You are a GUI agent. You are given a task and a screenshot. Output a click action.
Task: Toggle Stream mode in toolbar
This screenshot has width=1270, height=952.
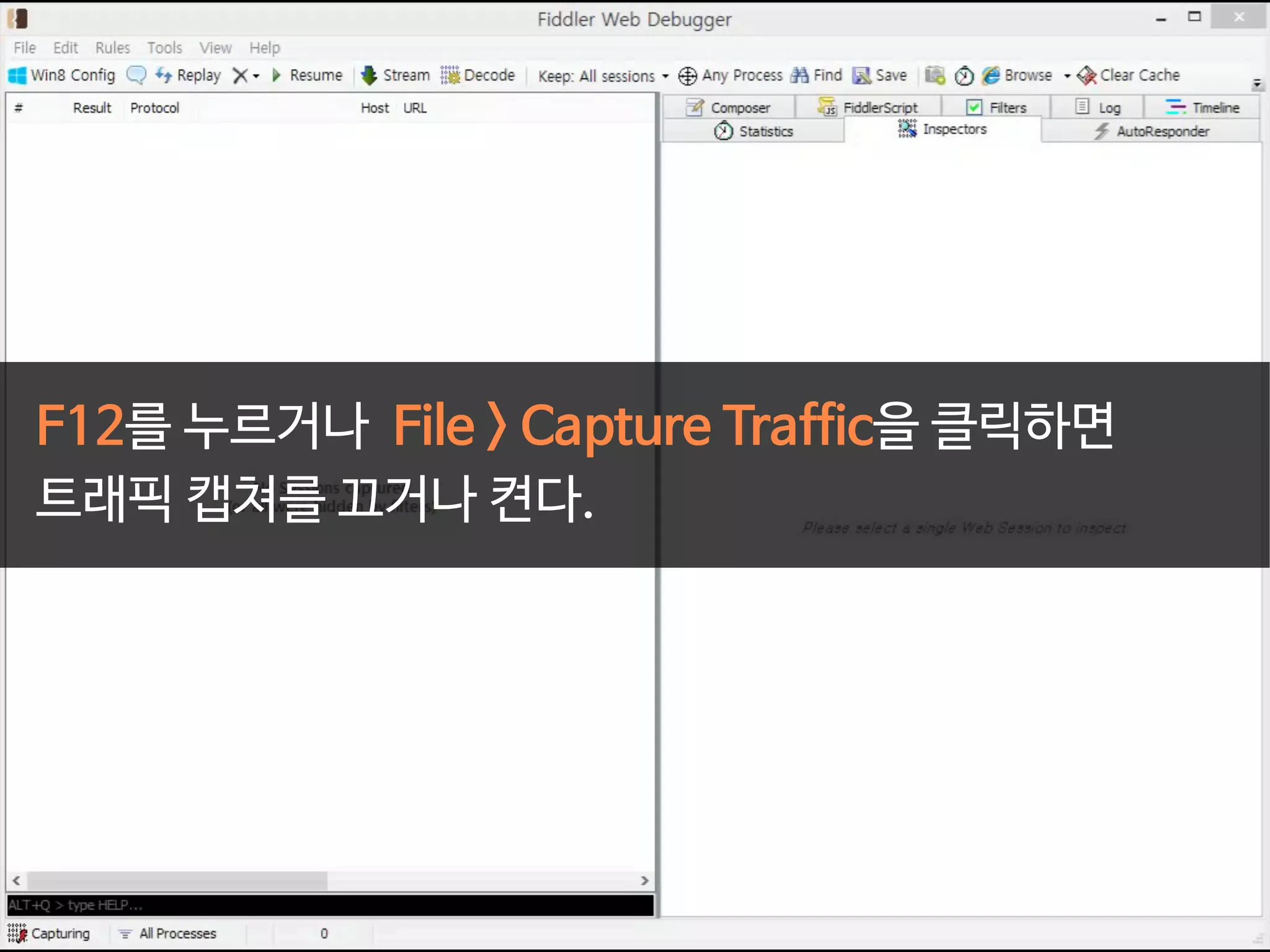point(396,76)
